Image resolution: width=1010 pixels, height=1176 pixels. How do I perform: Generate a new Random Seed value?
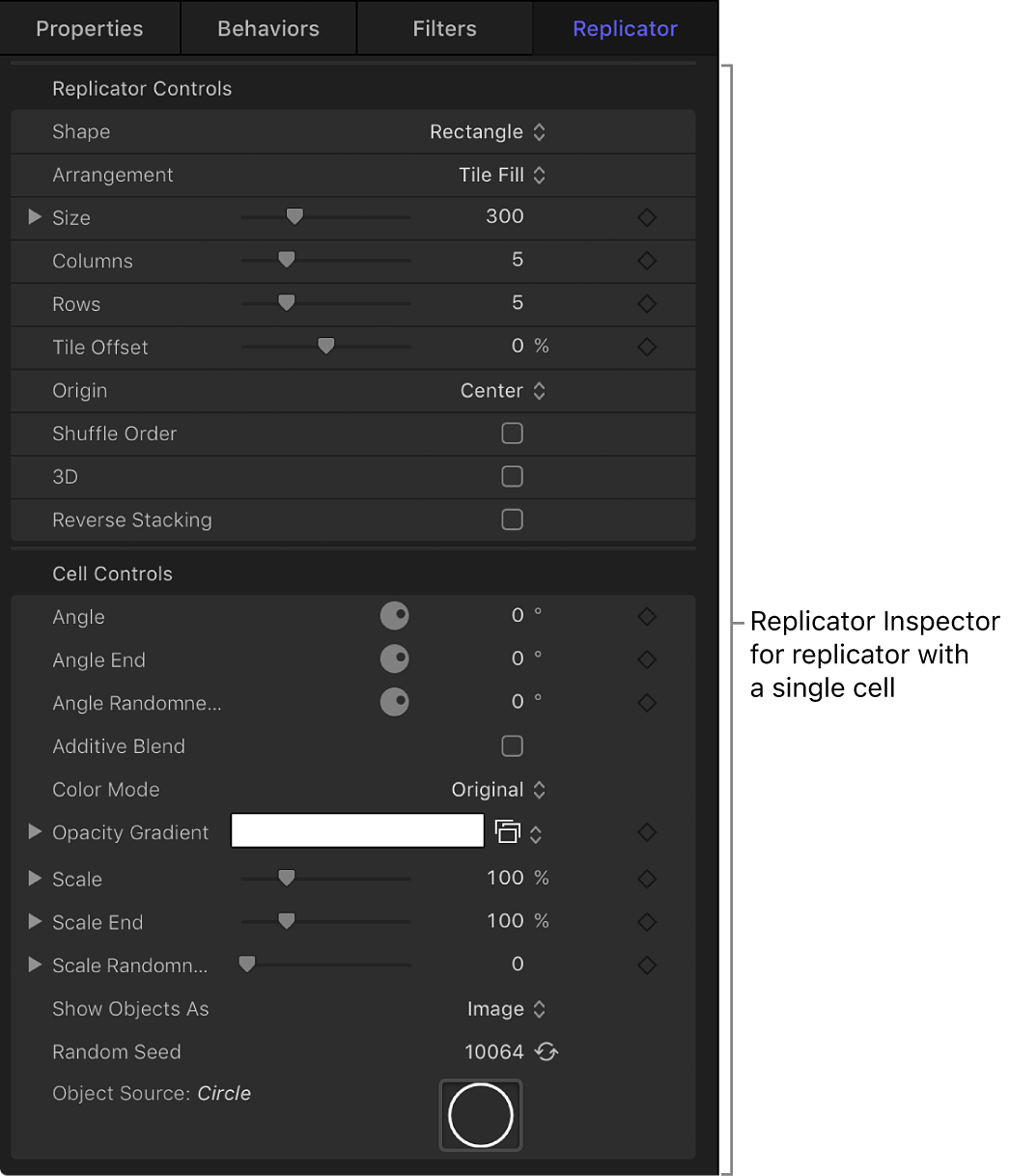pos(546,1051)
